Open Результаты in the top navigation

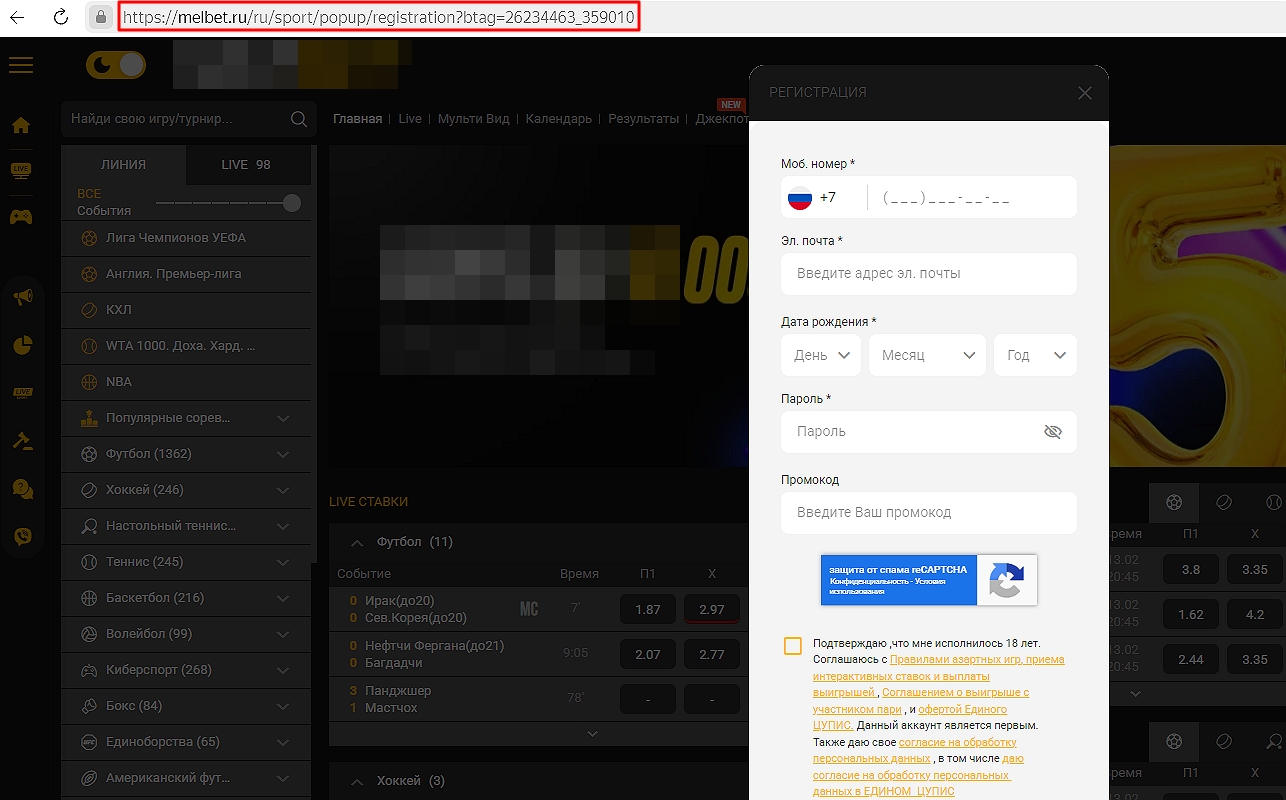point(644,119)
